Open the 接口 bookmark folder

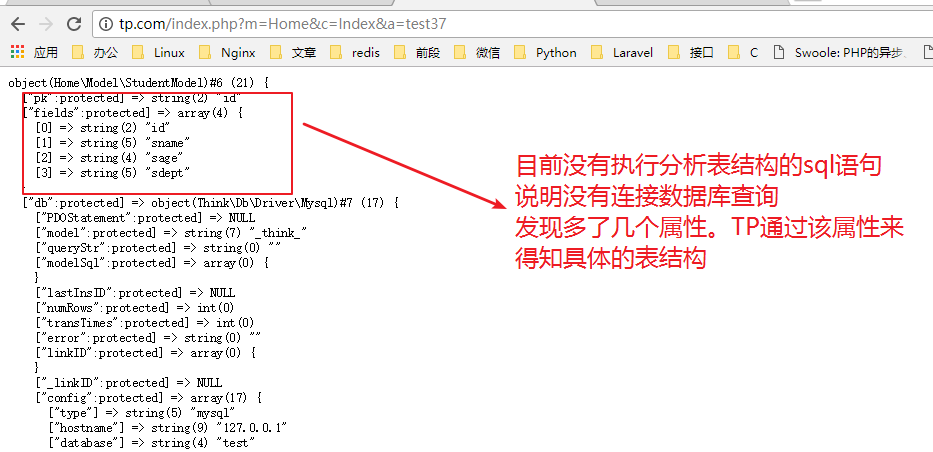coord(691,52)
